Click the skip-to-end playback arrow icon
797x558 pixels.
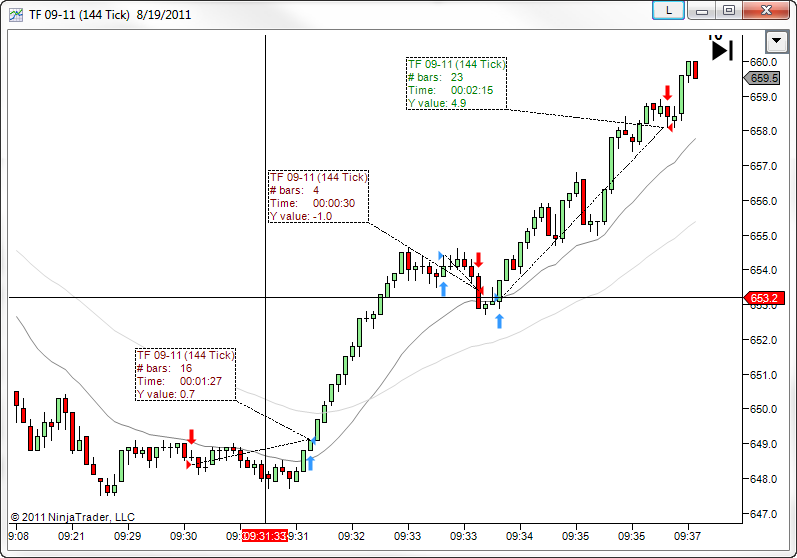[722, 51]
